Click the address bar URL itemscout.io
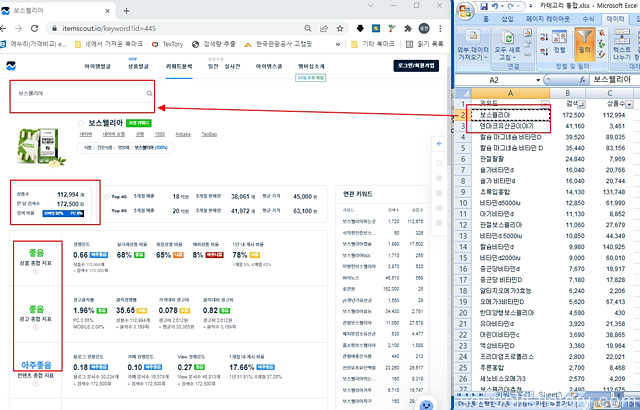 [x=109, y=29]
